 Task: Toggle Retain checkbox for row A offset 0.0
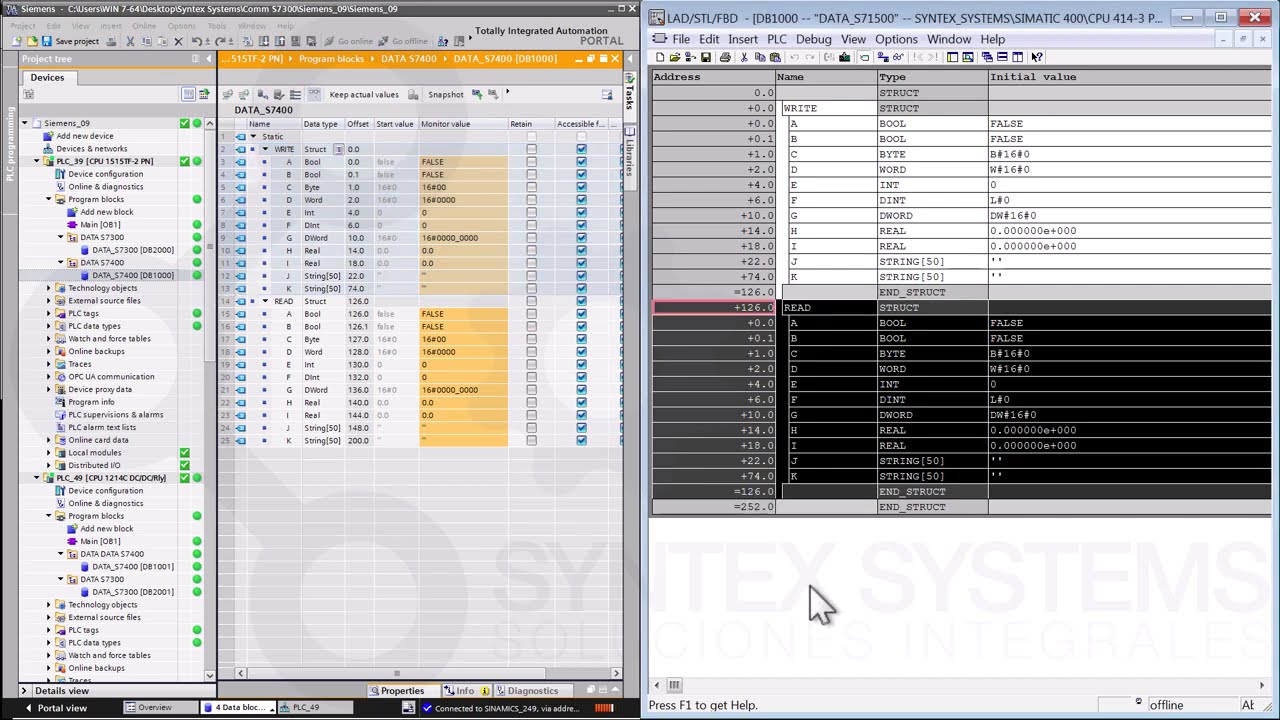531,162
